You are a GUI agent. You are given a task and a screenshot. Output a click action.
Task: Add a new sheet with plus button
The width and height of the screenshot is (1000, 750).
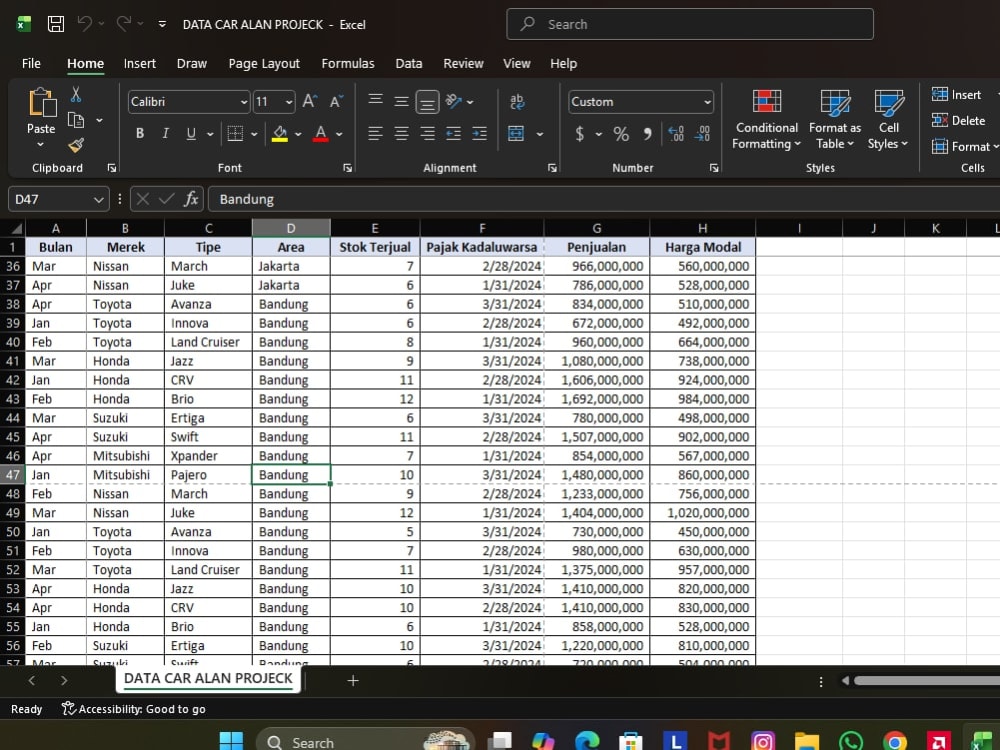[353, 680]
